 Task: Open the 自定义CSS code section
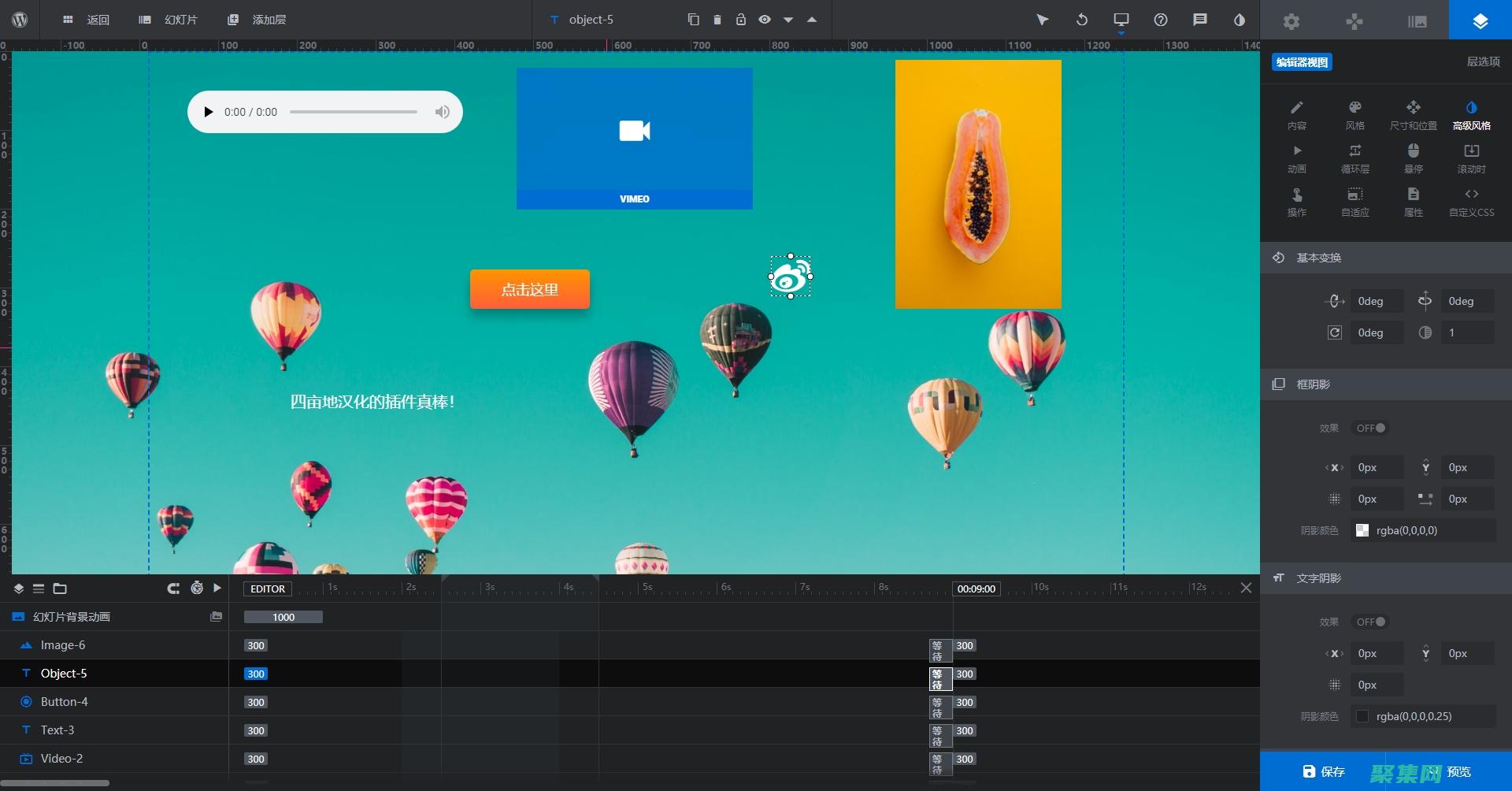click(x=1471, y=201)
